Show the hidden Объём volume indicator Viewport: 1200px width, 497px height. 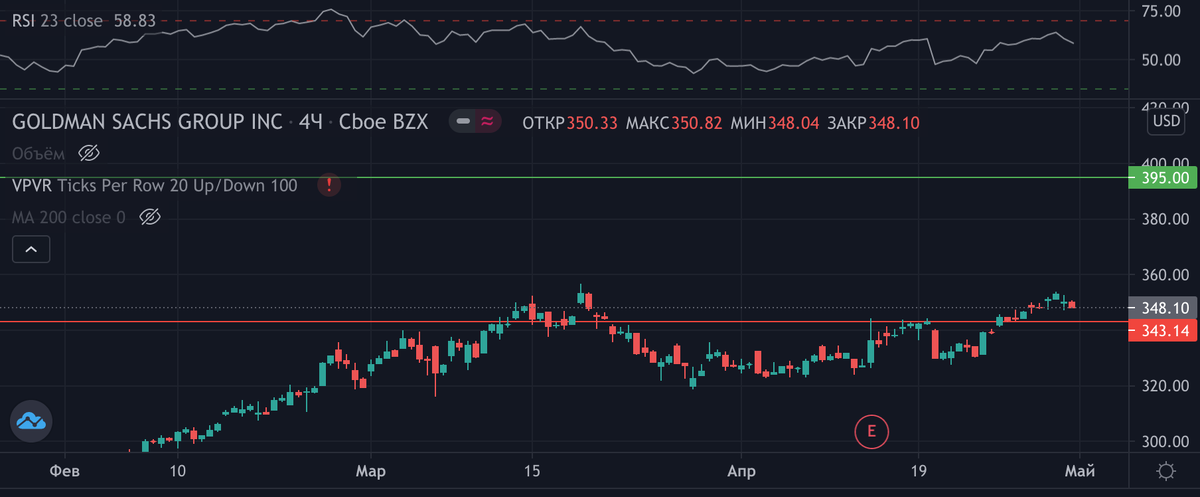tap(90, 153)
